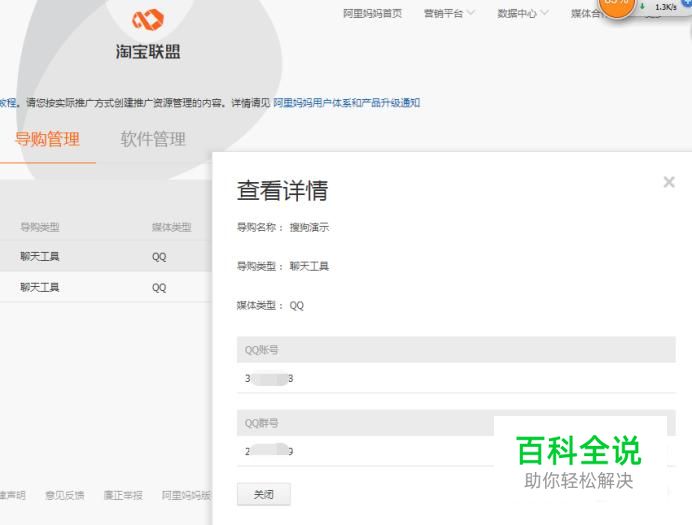Click QQ in the first table row
The image size is (692, 525).
click(x=159, y=257)
